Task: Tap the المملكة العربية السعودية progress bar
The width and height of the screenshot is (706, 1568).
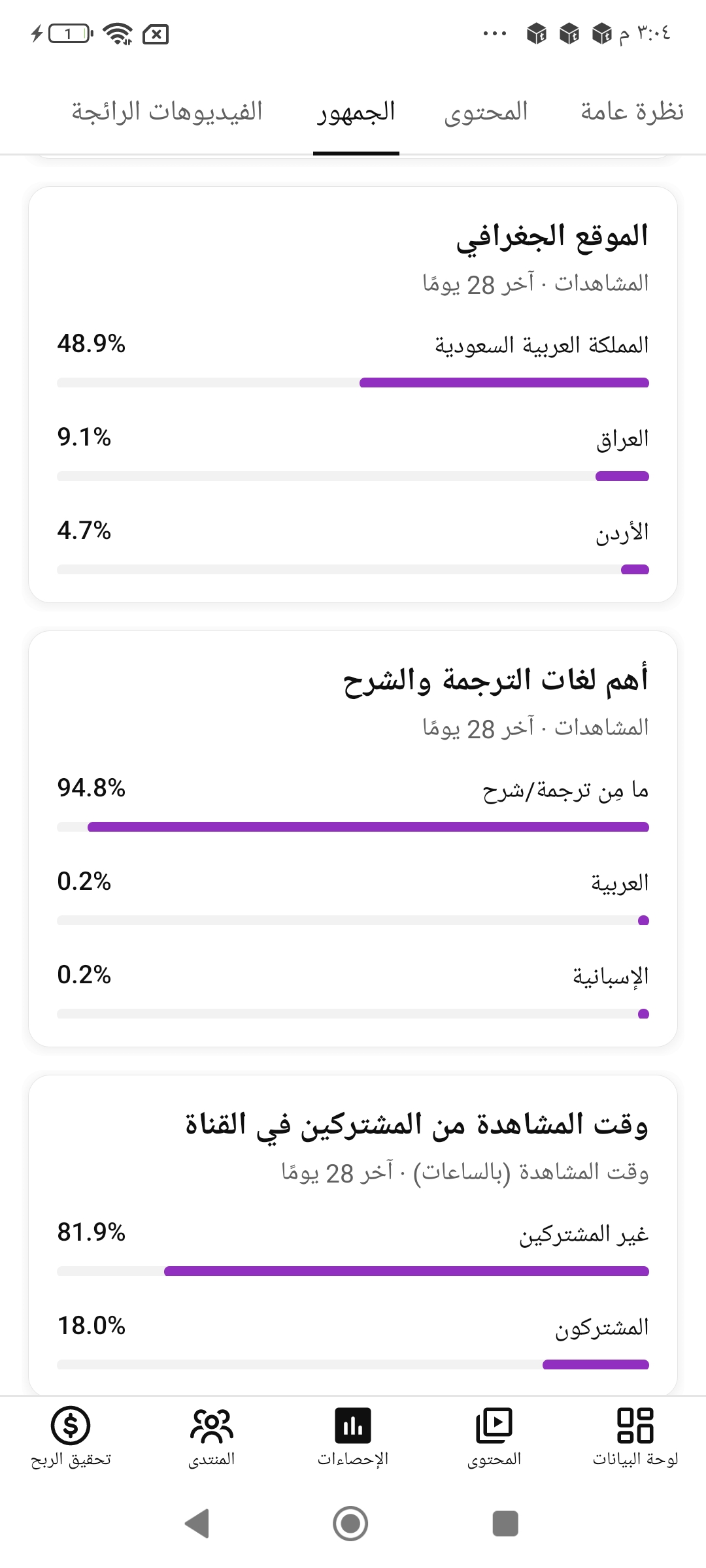Action: [x=353, y=383]
